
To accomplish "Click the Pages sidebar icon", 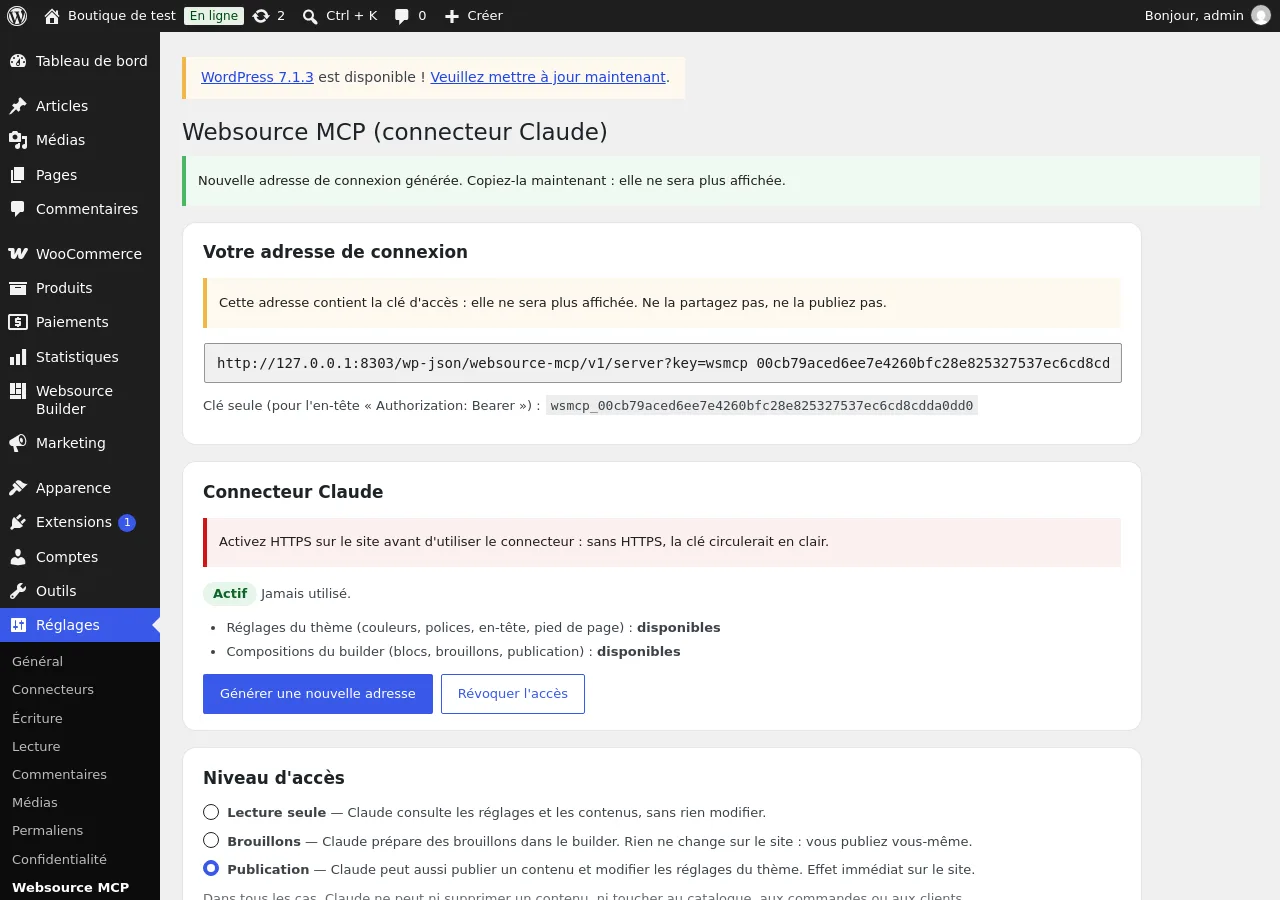I will [x=18, y=175].
